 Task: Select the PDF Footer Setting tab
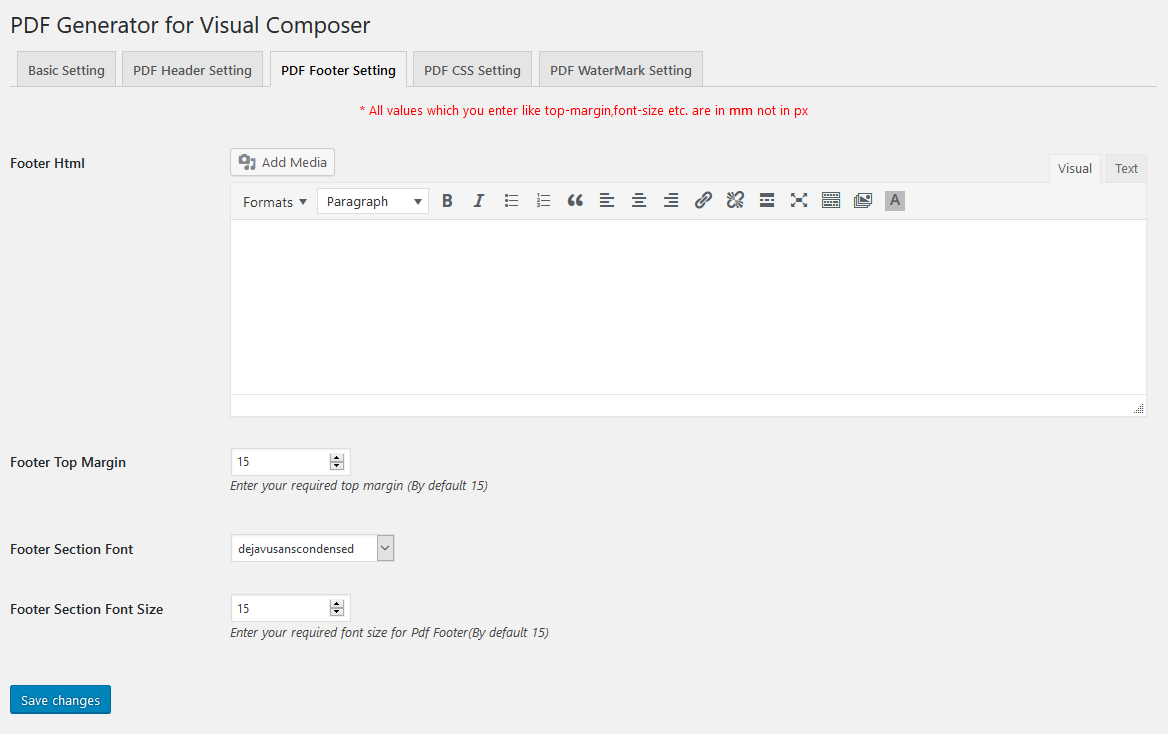[x=338, y=70]
